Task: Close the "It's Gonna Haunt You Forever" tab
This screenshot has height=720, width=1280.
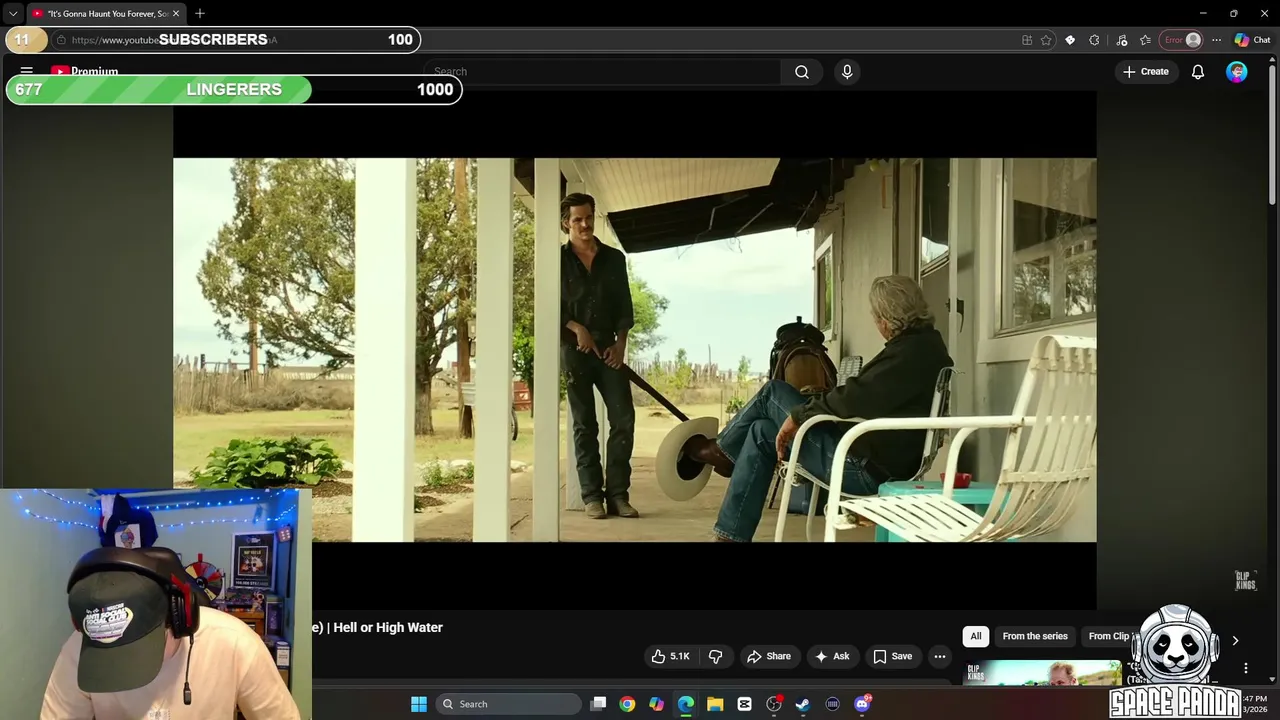Action: point(176,14)
